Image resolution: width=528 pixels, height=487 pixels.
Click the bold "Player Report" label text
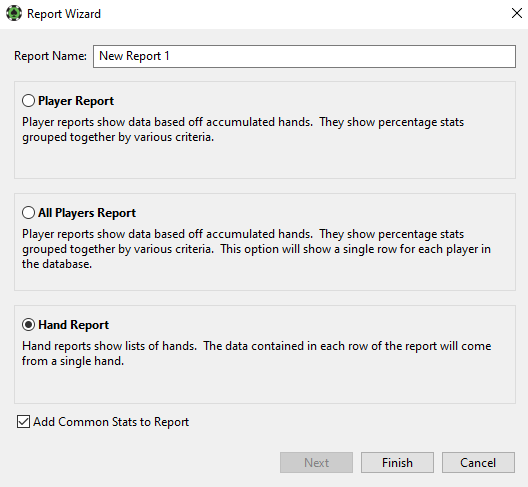[x=76, y=101]
